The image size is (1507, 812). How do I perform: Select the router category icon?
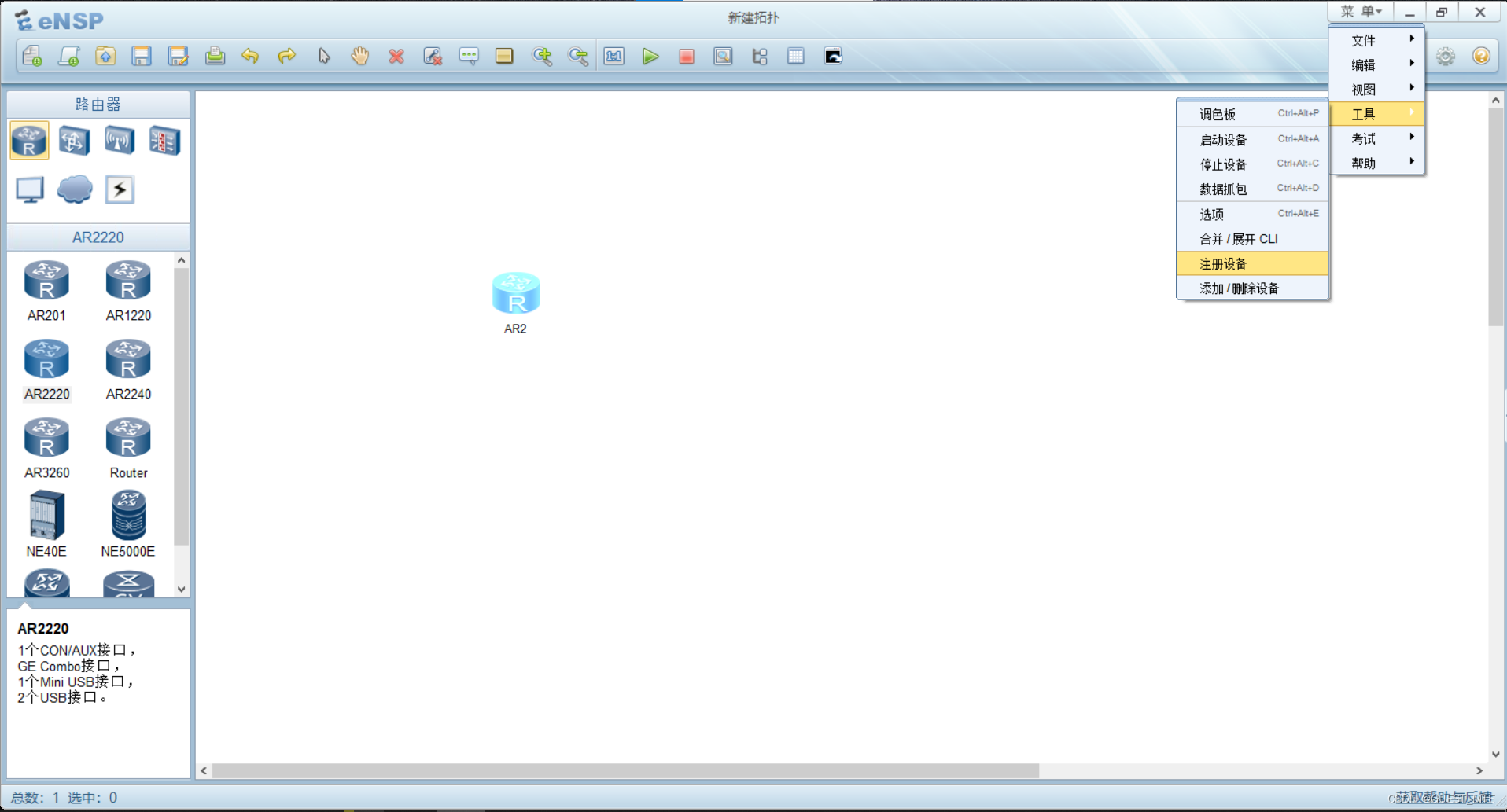click(x=30, y=141)
